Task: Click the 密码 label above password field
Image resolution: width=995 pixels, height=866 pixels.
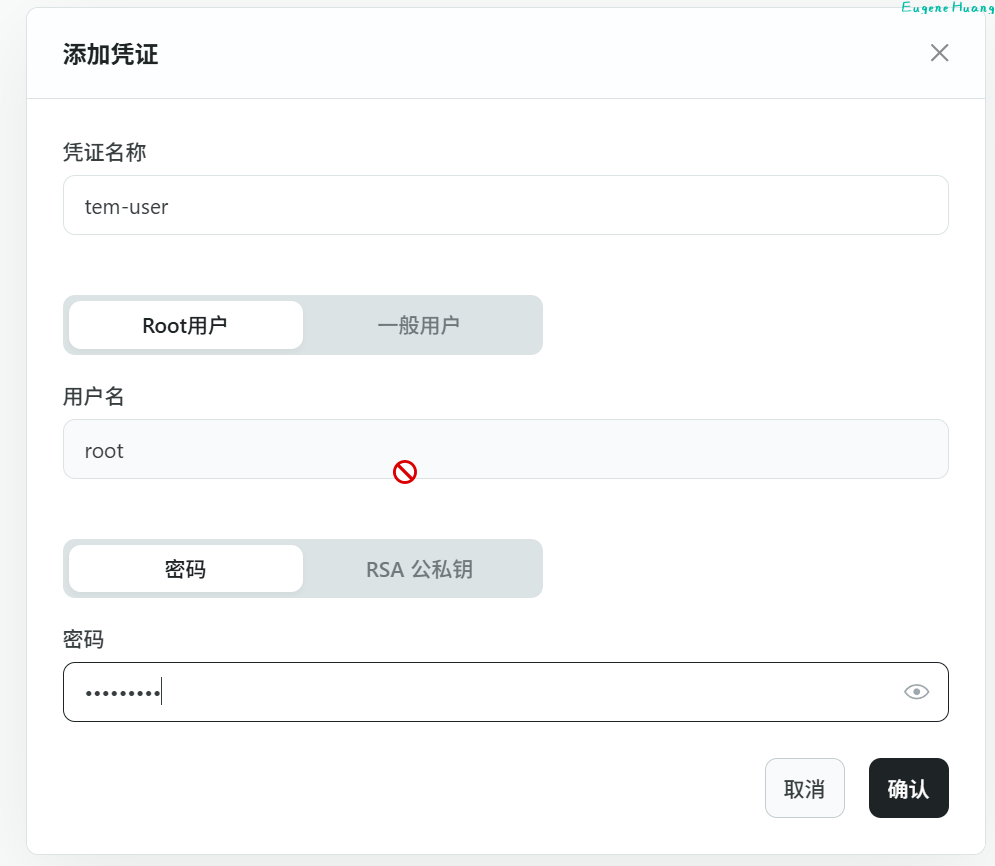Action: click(x=83, y=639)
